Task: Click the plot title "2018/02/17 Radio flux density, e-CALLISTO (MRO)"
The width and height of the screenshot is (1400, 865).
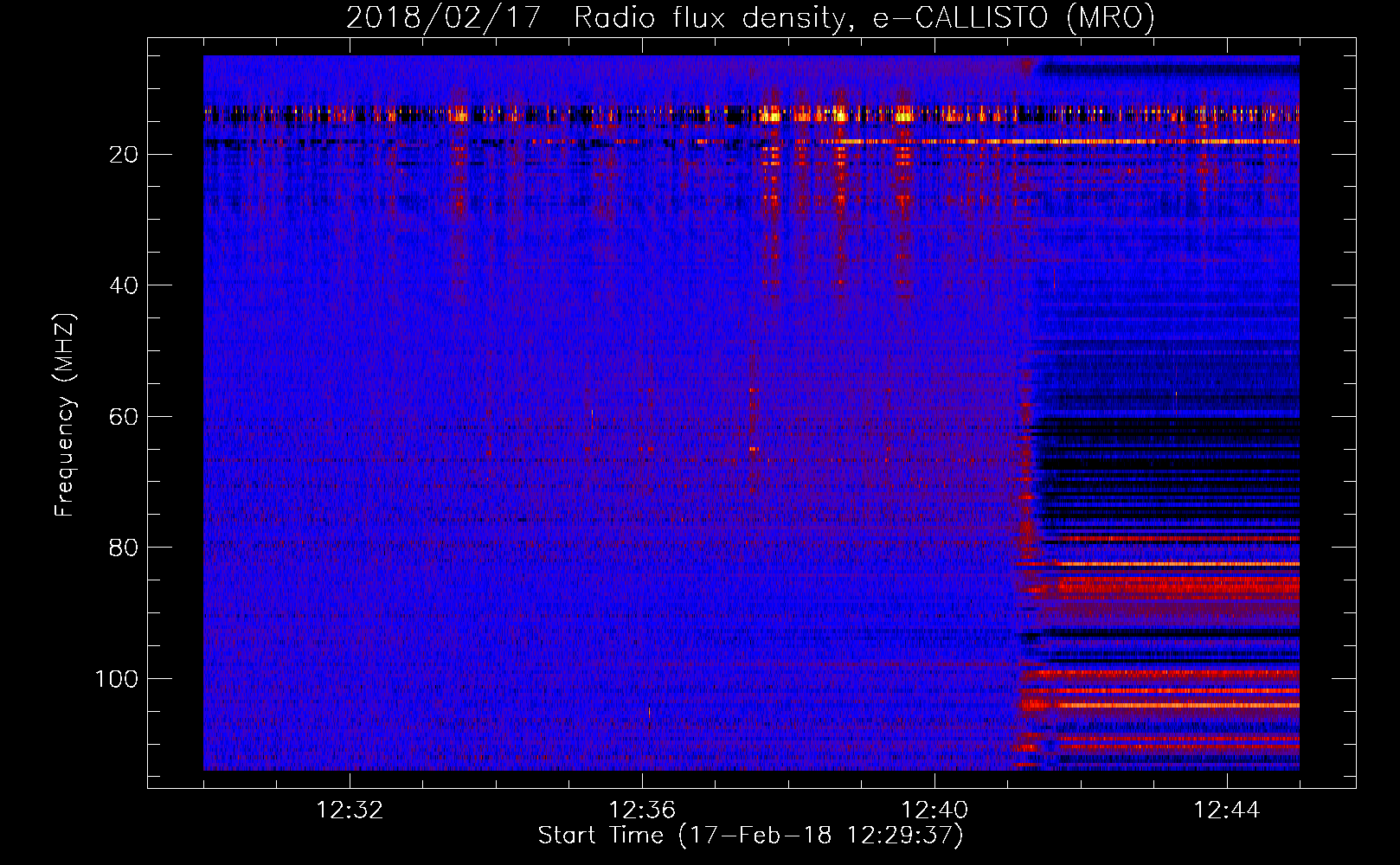Action: click(x=750, y=17)
